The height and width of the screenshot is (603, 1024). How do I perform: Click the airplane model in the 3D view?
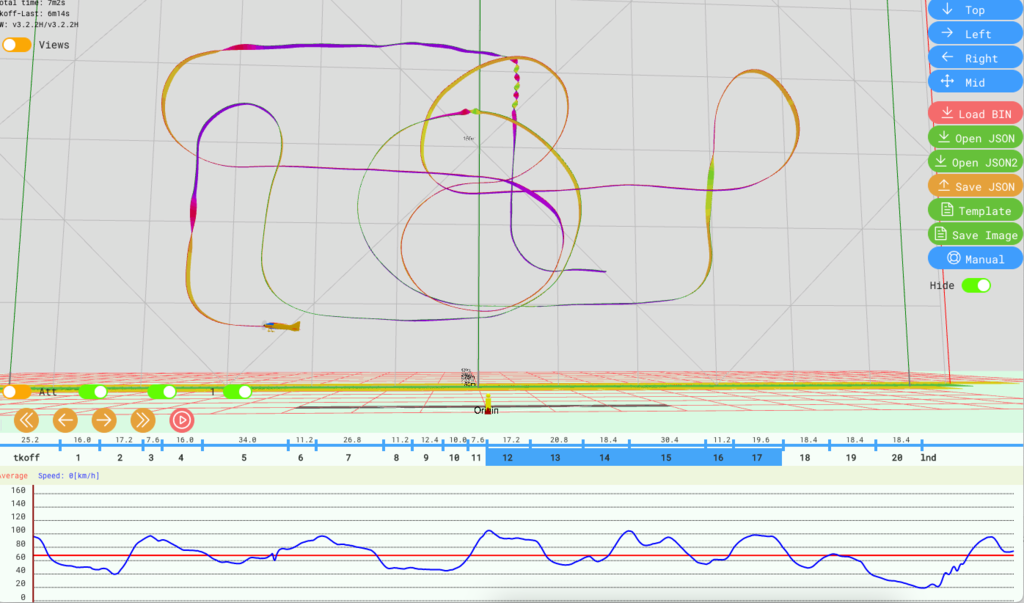point(281,325)
